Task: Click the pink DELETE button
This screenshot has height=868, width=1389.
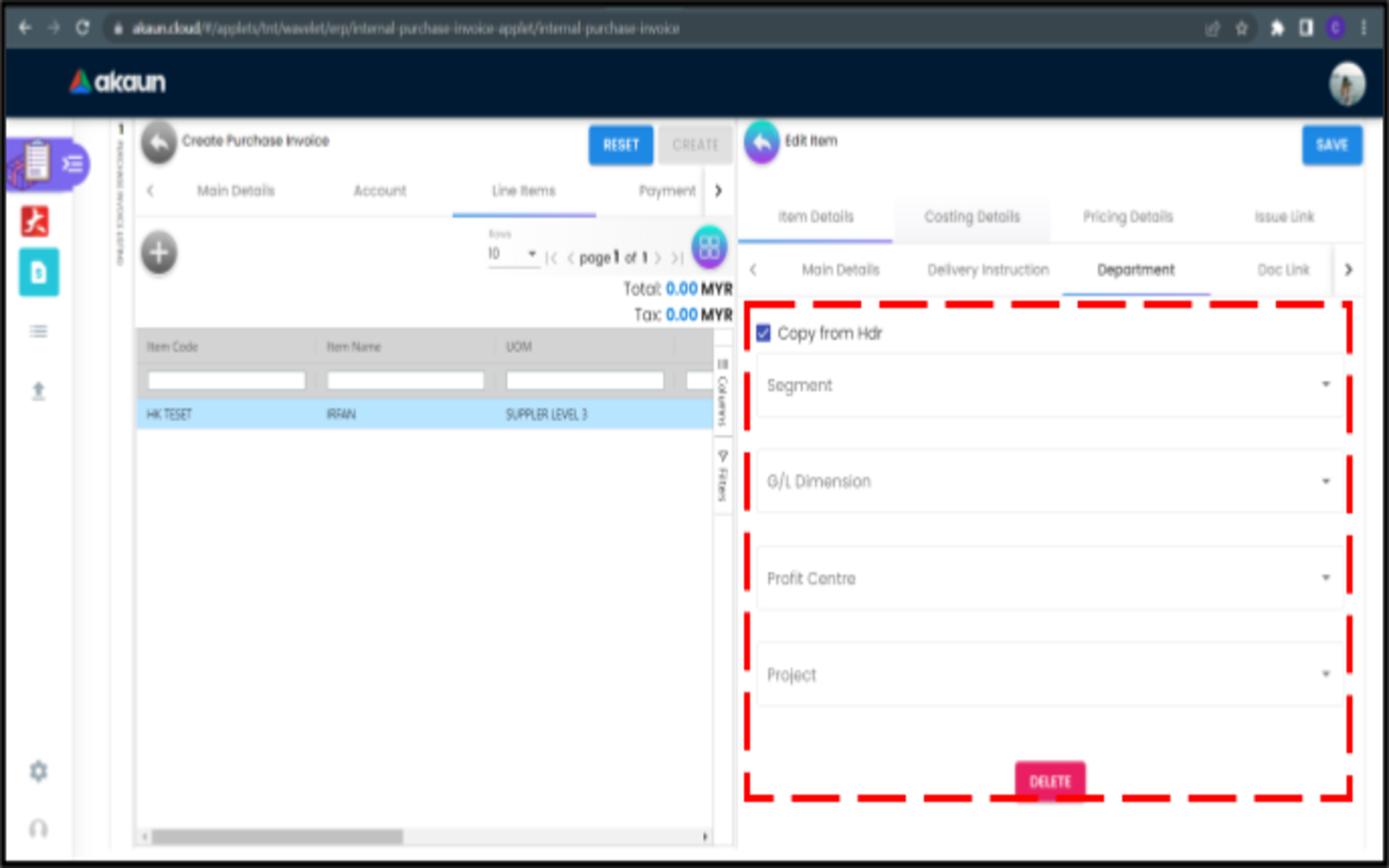Action: [1050, 781]
